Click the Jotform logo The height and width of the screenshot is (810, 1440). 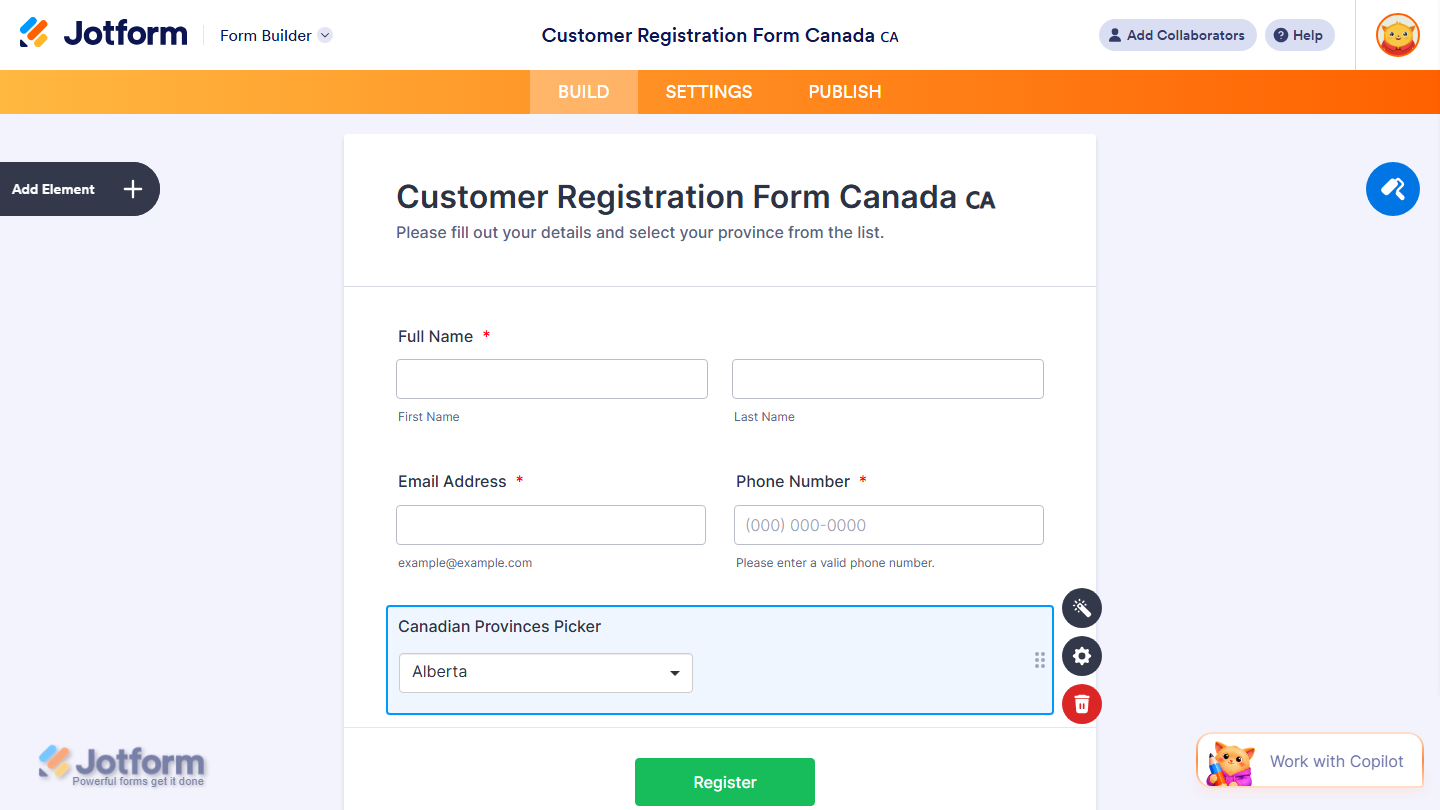(x=103, y=32)
